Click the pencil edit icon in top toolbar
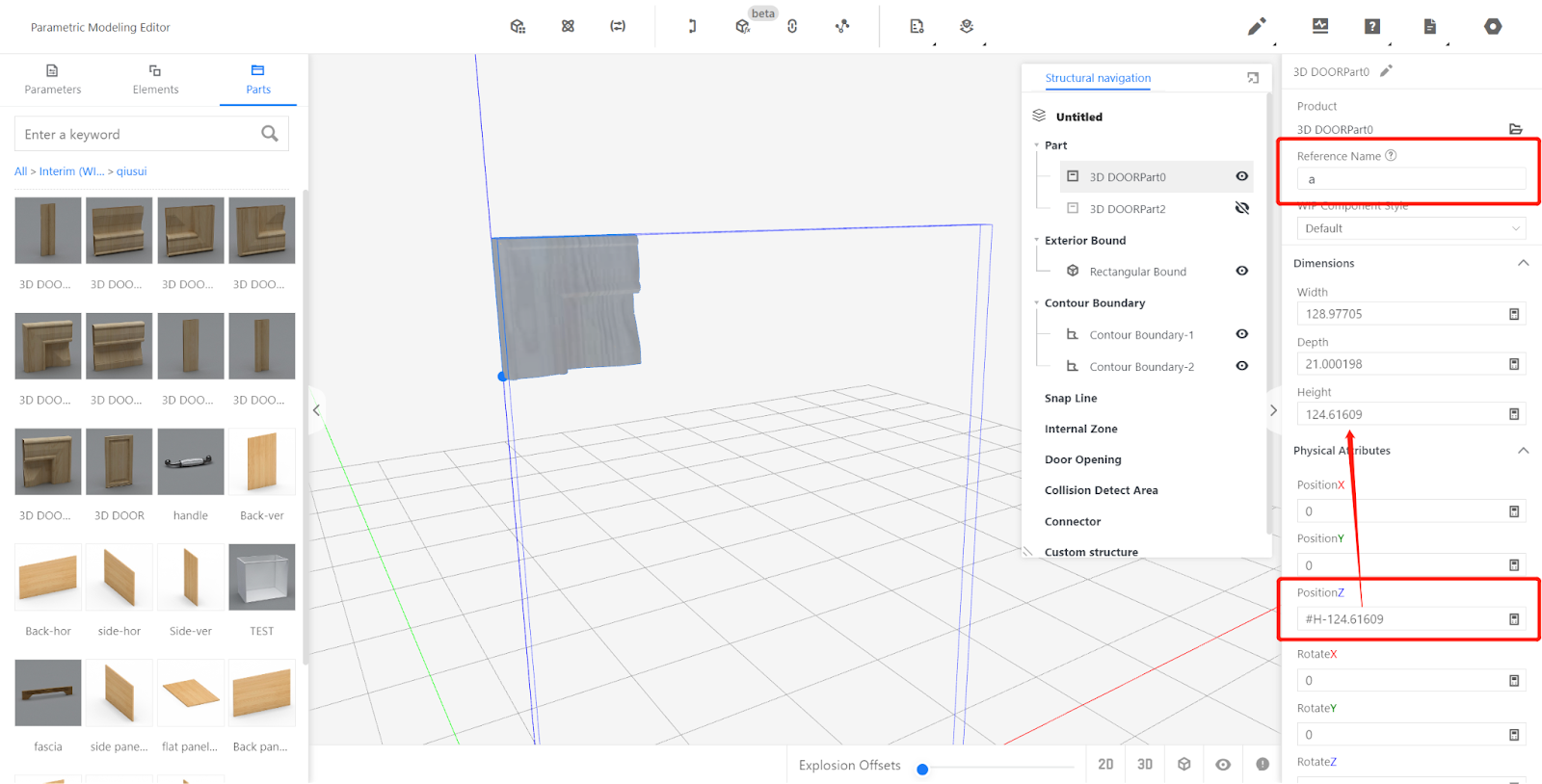This screenshot has height=784, width=1542. pyautogui.click(x=1256, y=27)
